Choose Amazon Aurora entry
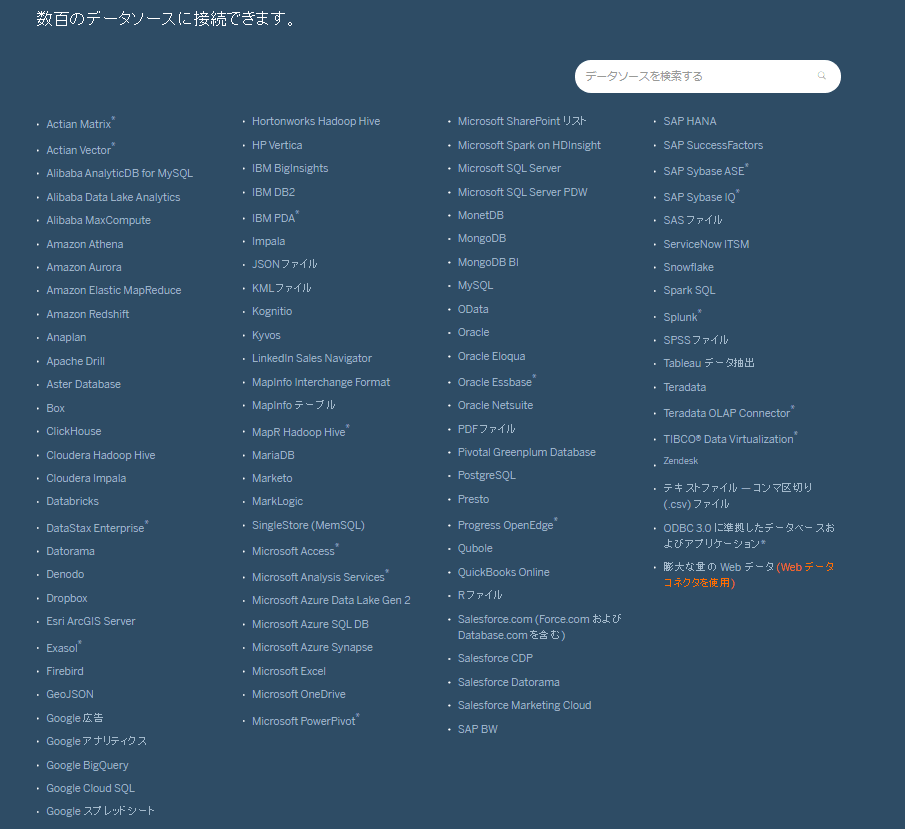This screenshot has height=829, width=905. pos(84,267)
